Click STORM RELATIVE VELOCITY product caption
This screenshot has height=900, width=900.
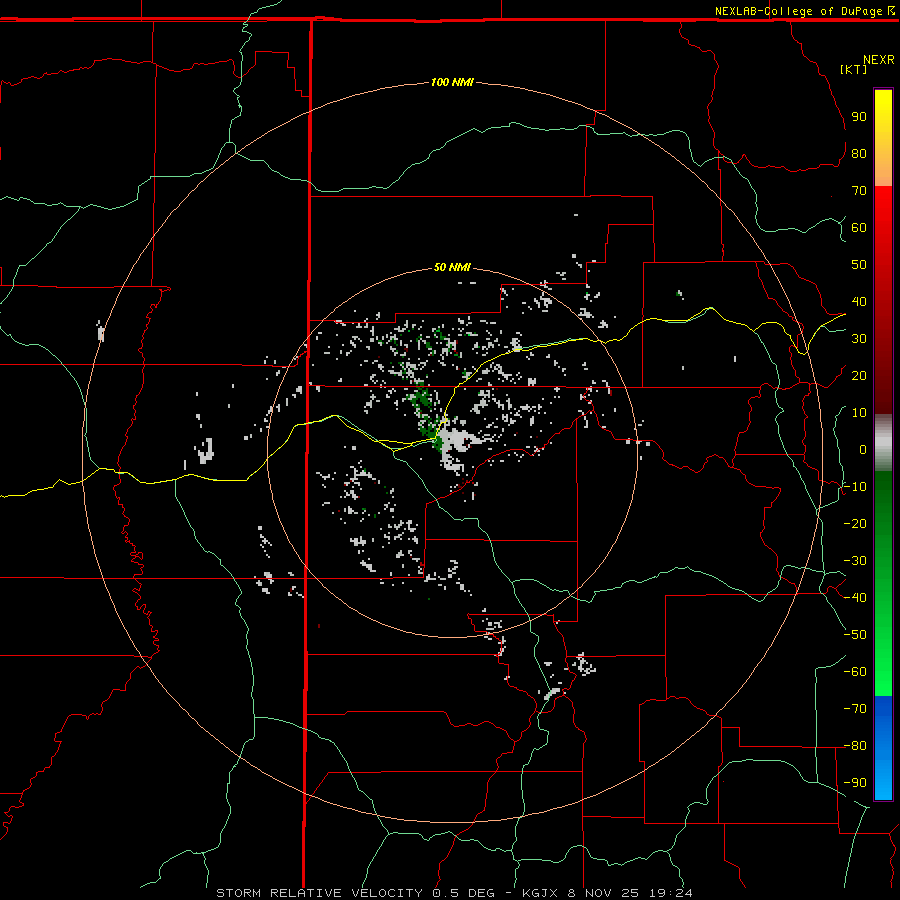click(x=319, y=893)
